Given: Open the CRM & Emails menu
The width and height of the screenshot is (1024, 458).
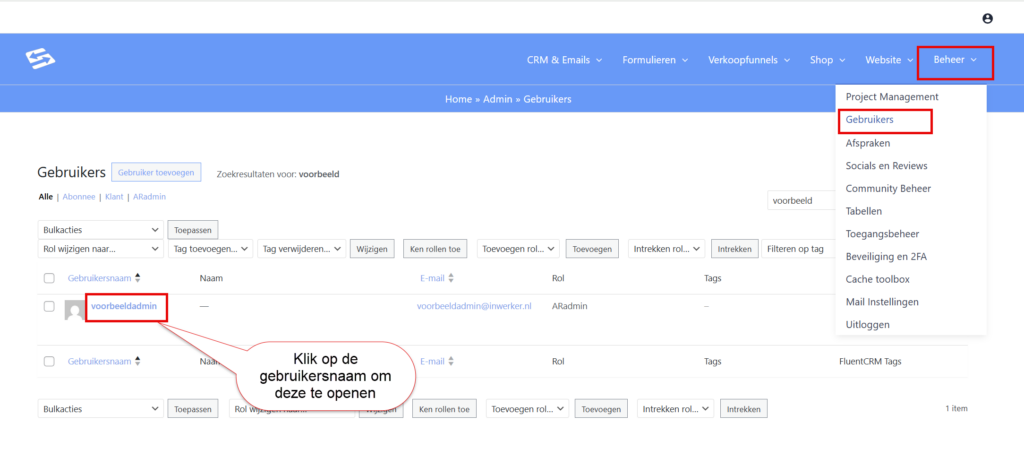Looking at the screenshot, I should coord(564,60).
